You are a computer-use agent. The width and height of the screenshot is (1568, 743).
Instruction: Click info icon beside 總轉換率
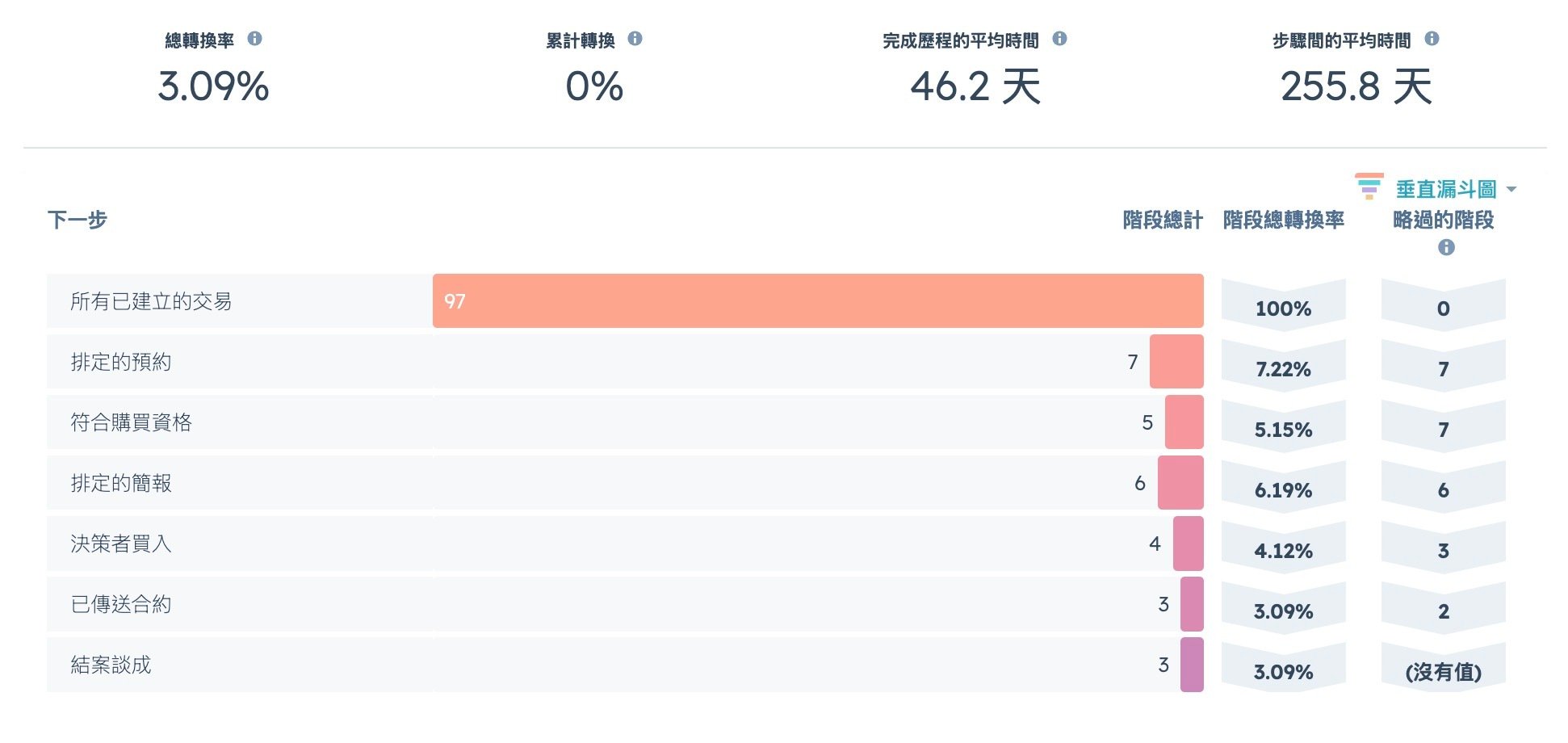pyautogui.click(x=254, y=39)
